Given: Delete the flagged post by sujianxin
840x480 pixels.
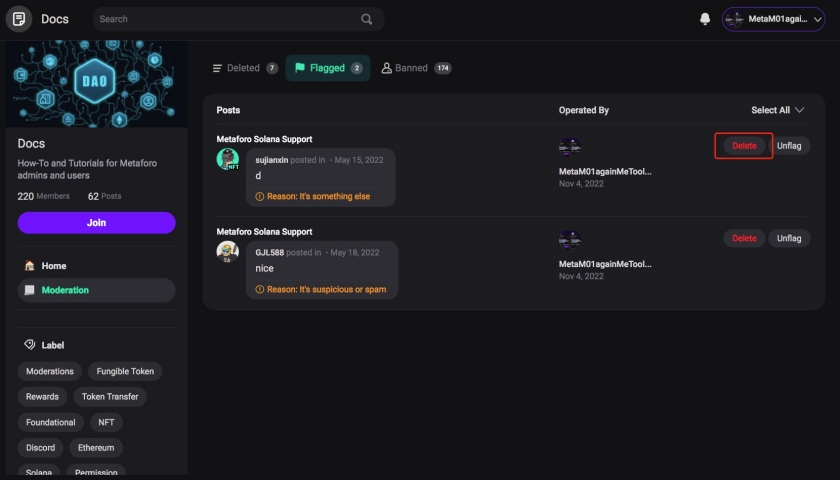Looking at the screenshot, I should 744,146.
